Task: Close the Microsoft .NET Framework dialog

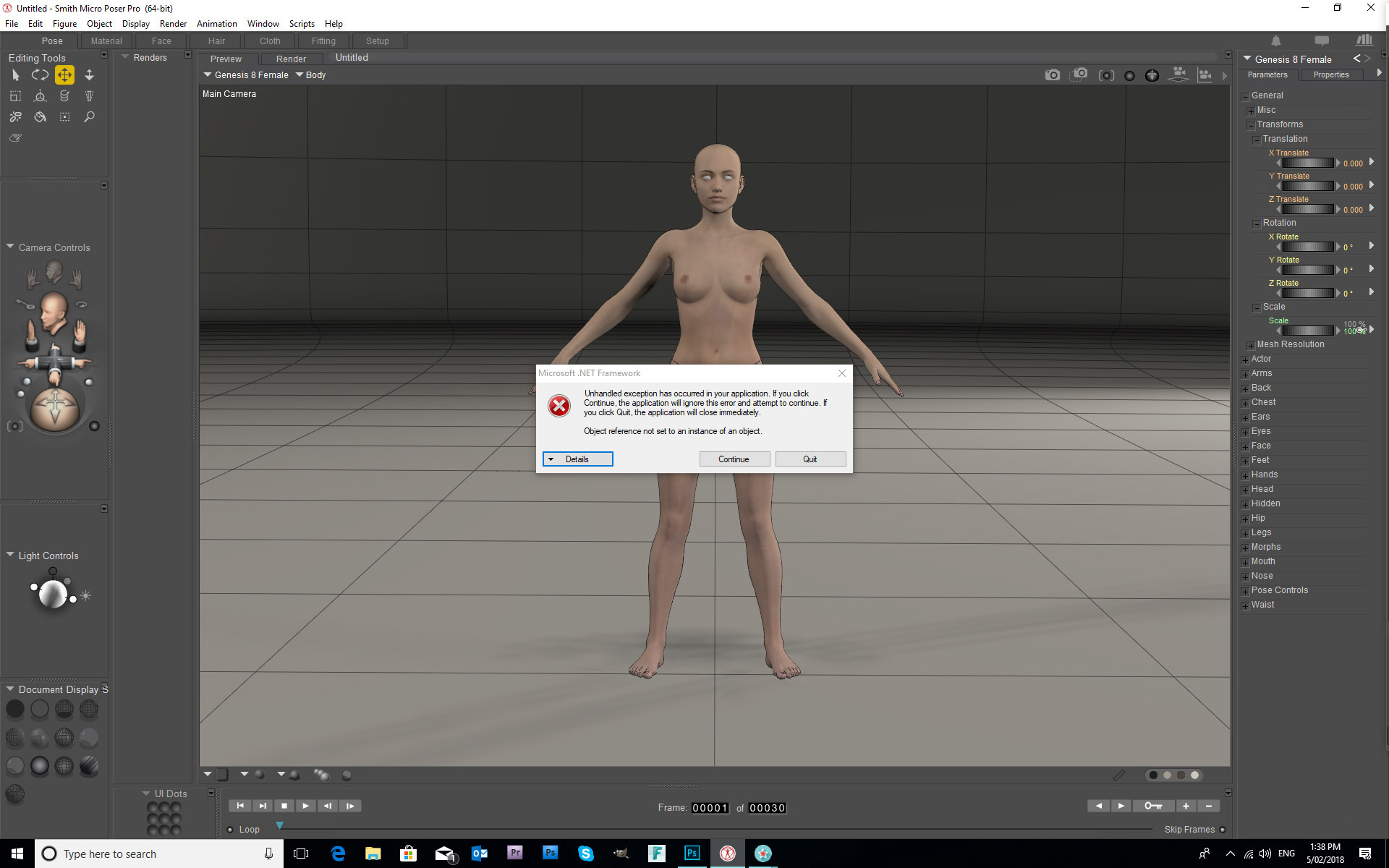Action: click(842, 373)
